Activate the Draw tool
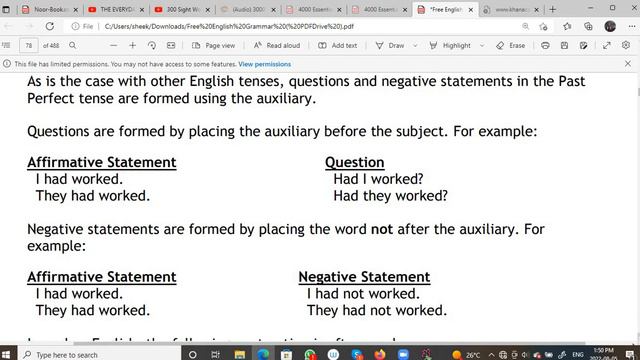Image resolution: width=640 pixels, height=360 pixels. click(390, 45)
